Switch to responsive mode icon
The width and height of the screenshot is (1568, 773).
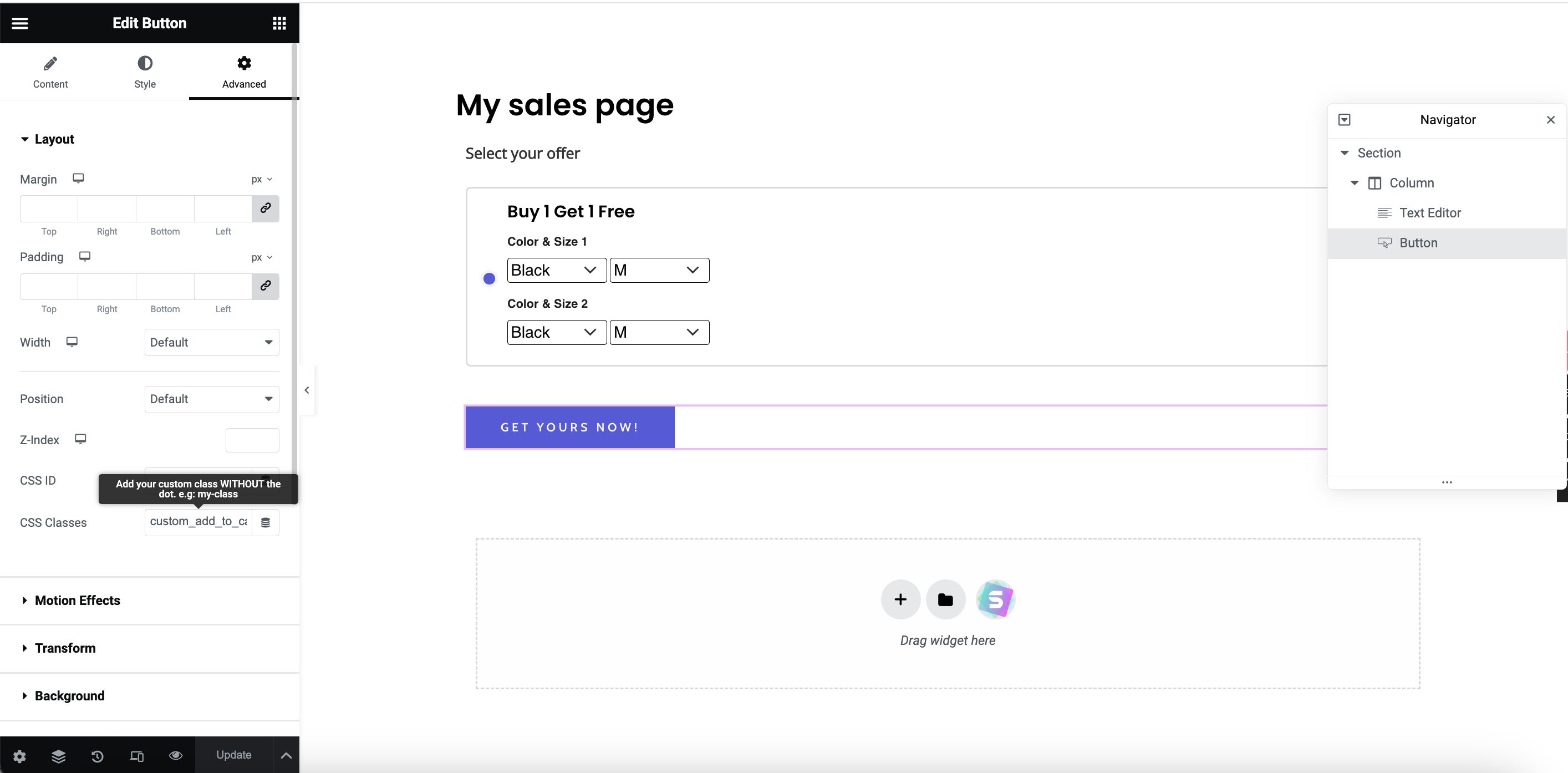pyautogui.click(x=136, y=755)
